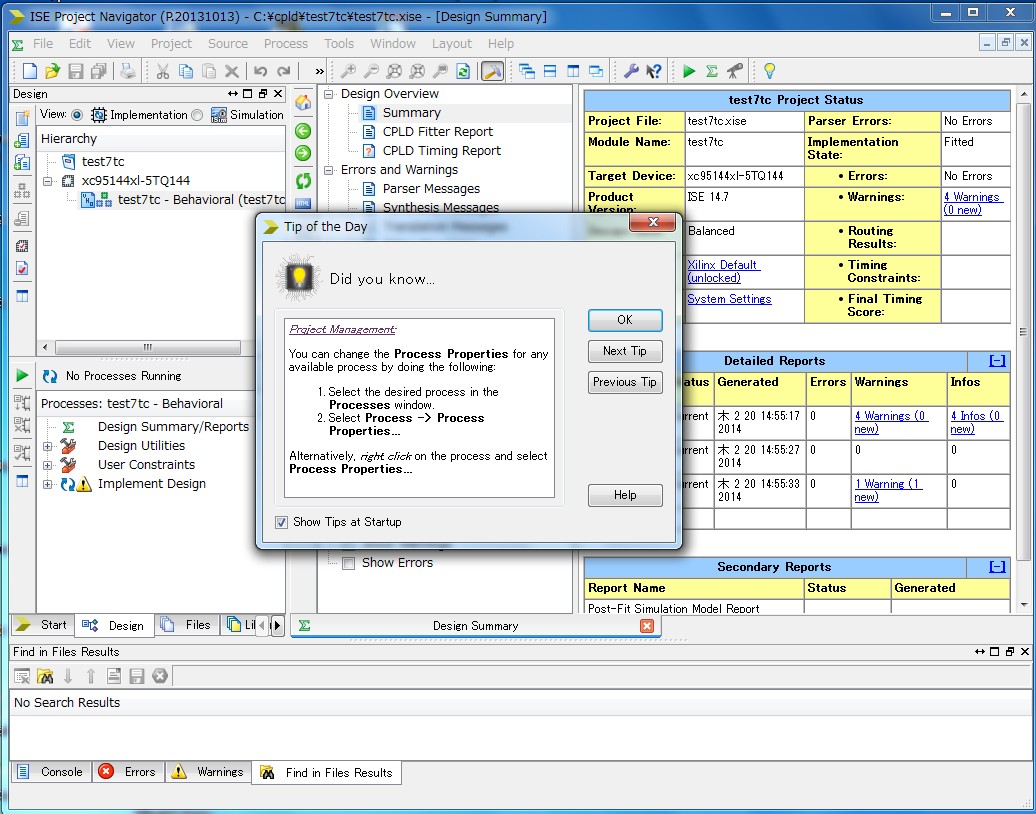Switch to the Files tab
Image resolution: width=1036 pixels, height=814 pixels.
188,625
